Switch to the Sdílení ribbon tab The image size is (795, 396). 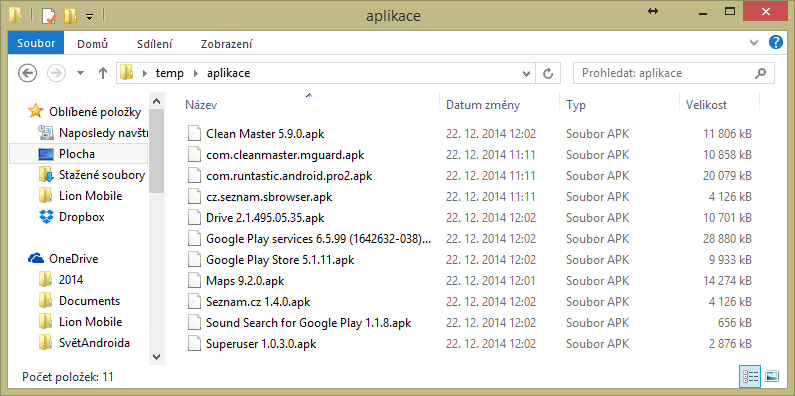tap(155, 44)
